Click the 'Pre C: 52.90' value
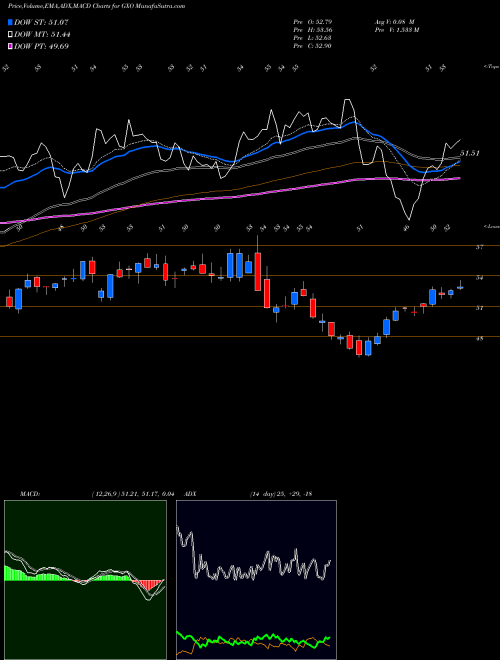Image resolution: width=500 pixels, height=660 pixels. click(x=313, y=46)
